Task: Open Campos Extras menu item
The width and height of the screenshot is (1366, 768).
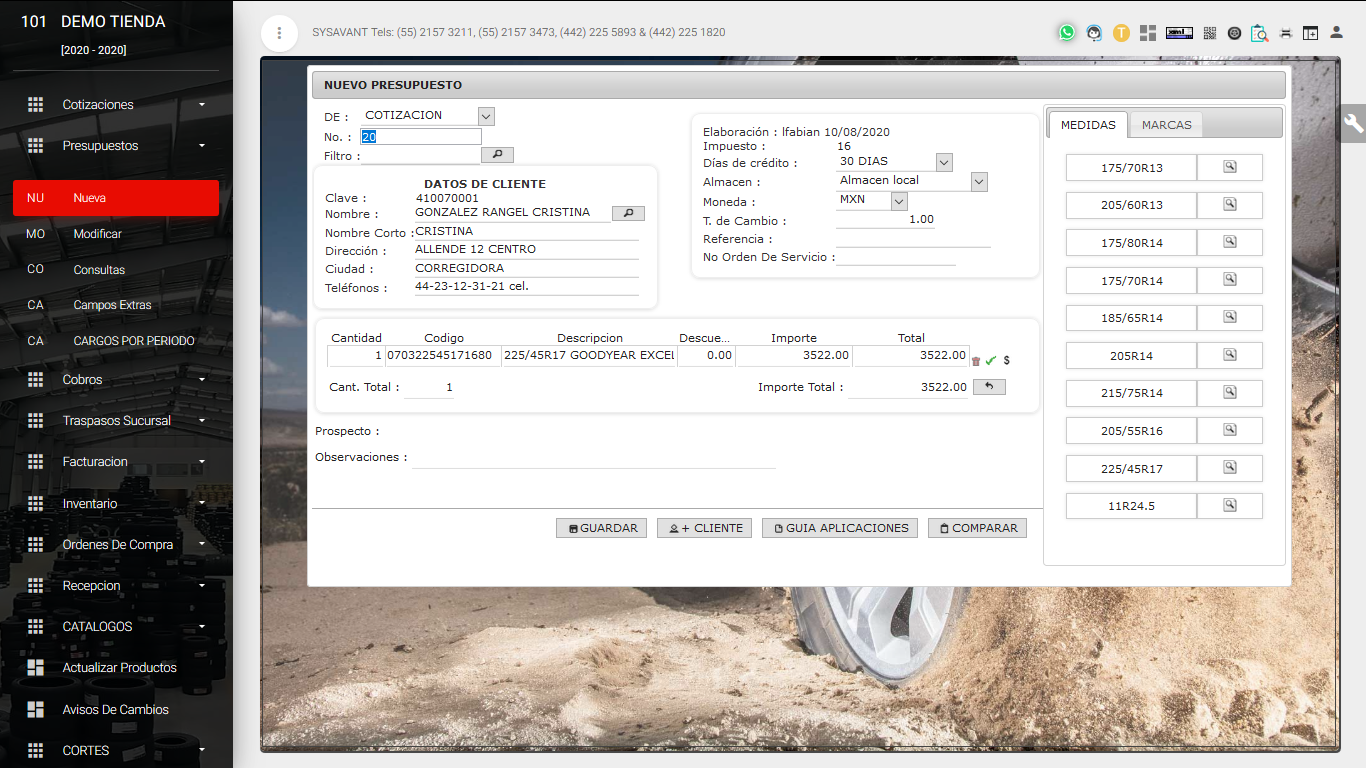Action: point(116,305)
